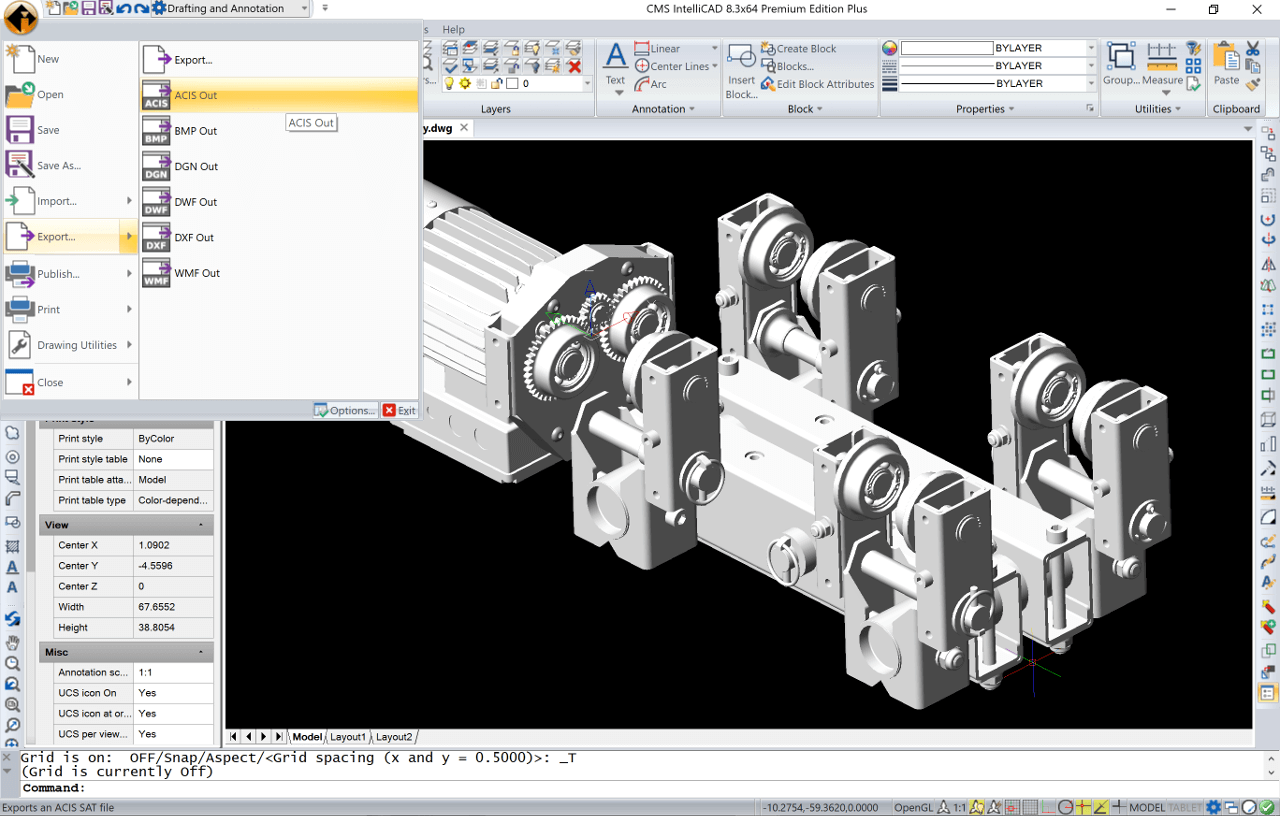
Task: Choose WMF Out export option
Action: pos(279,273)
